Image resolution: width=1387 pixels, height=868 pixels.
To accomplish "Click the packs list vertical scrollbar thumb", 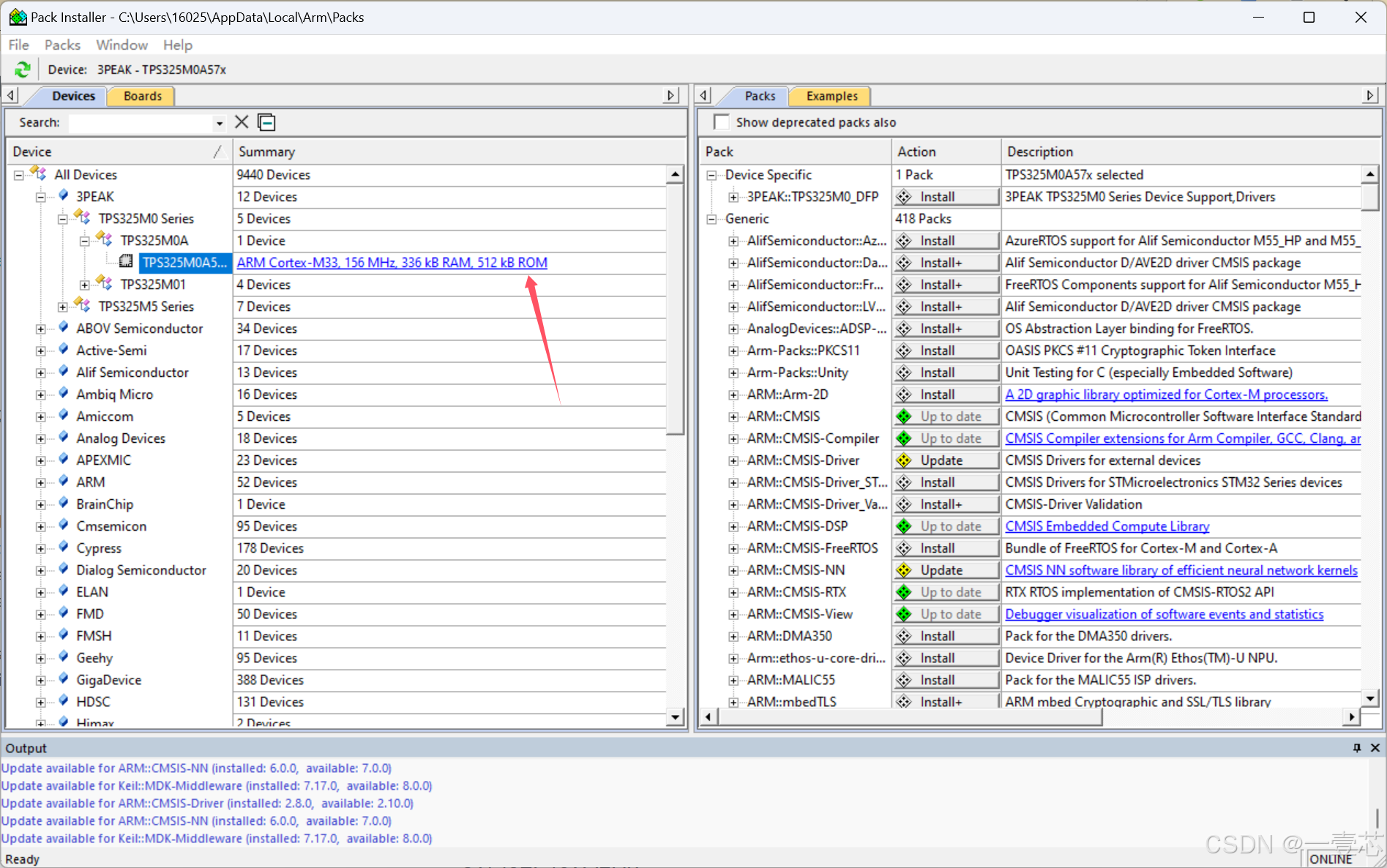I will (1370, 196).
